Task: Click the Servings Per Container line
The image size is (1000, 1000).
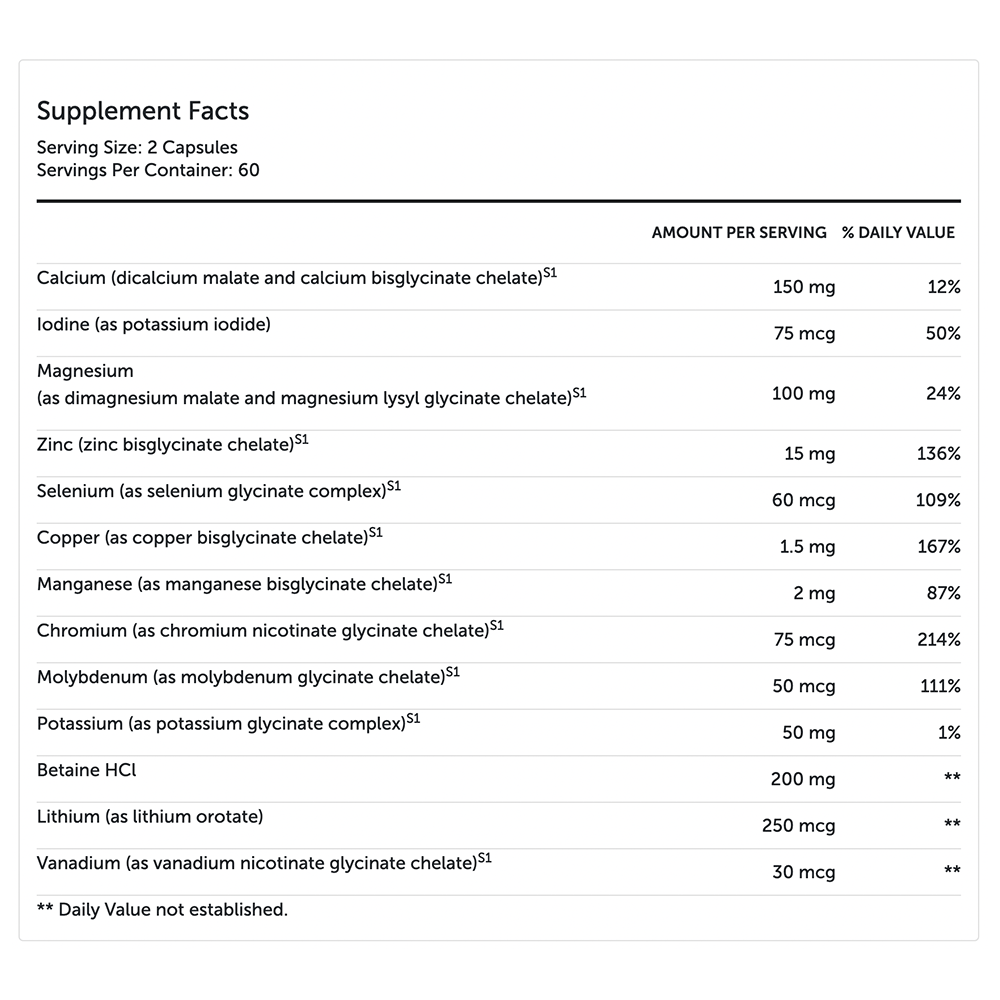Action: pos(148,170)
